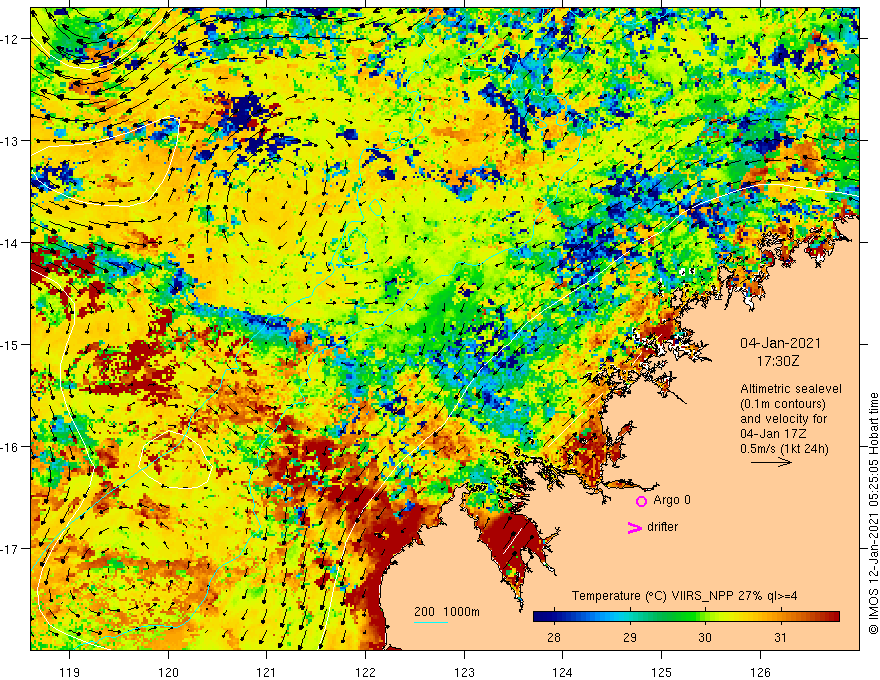Click the 'drifter' legend text
This screenshot has height=680, width=880.
(x=662, y=527)
